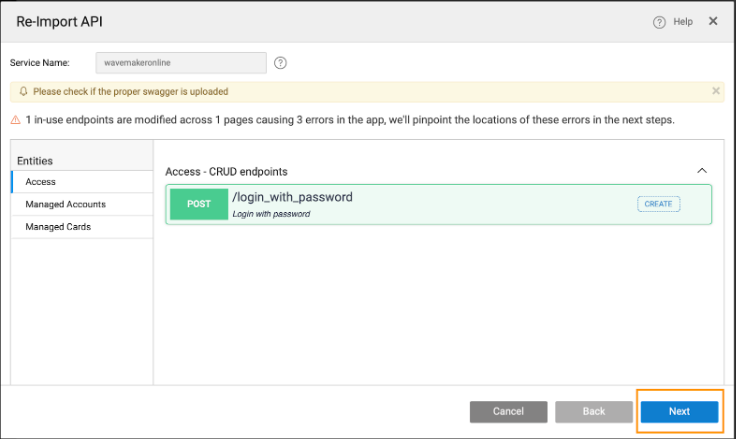This screenshot has height=439, width=736.
Task: Click the in-use endpoints error message text
Action: (x=349, y=120)
